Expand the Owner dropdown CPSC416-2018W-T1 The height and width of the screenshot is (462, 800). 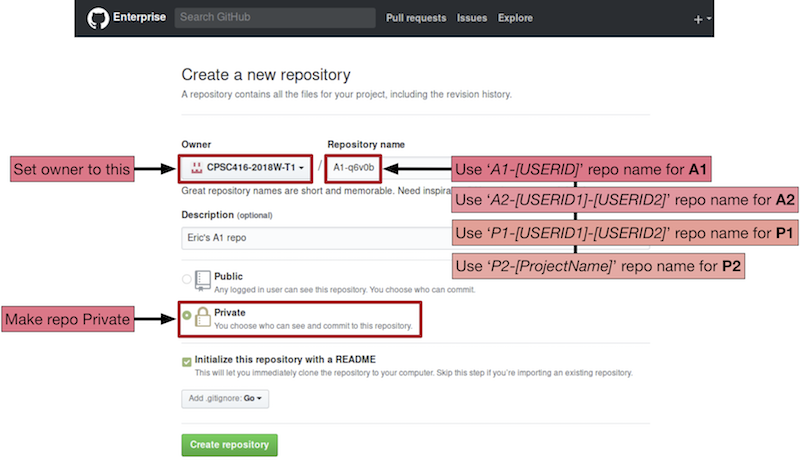coord(246,168)
